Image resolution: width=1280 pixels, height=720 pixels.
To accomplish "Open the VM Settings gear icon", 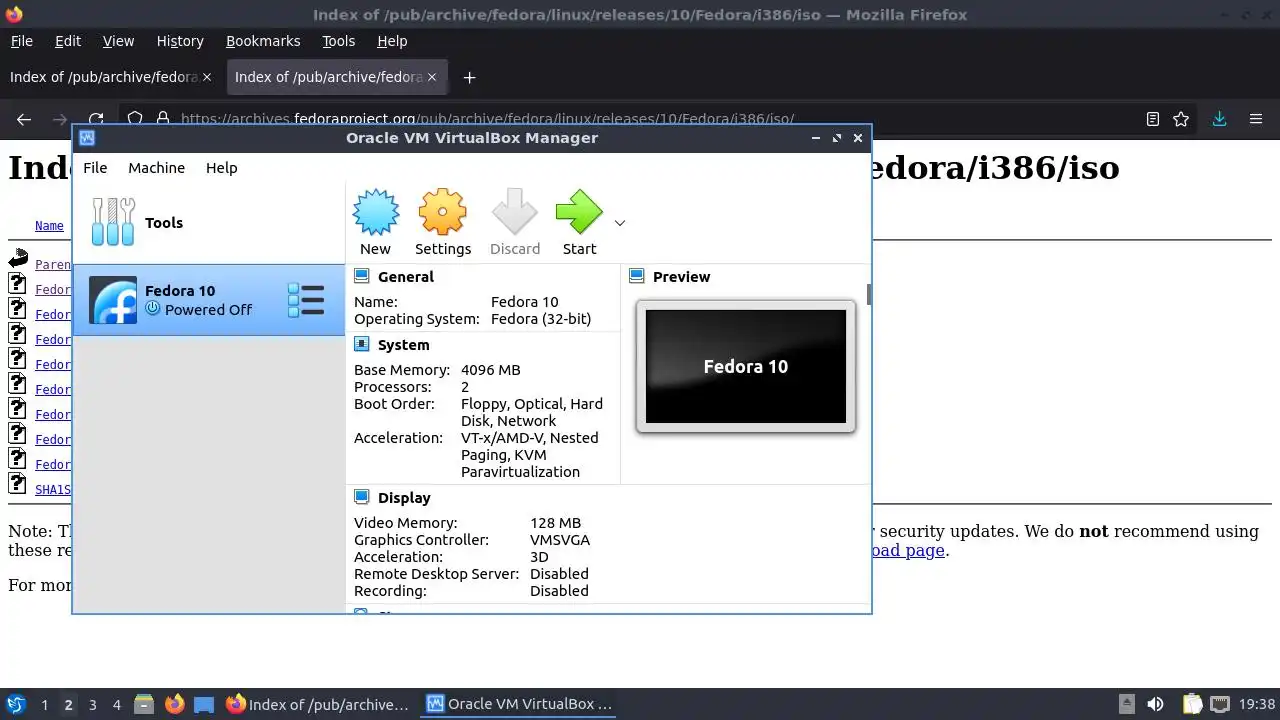I will point(443,212).
